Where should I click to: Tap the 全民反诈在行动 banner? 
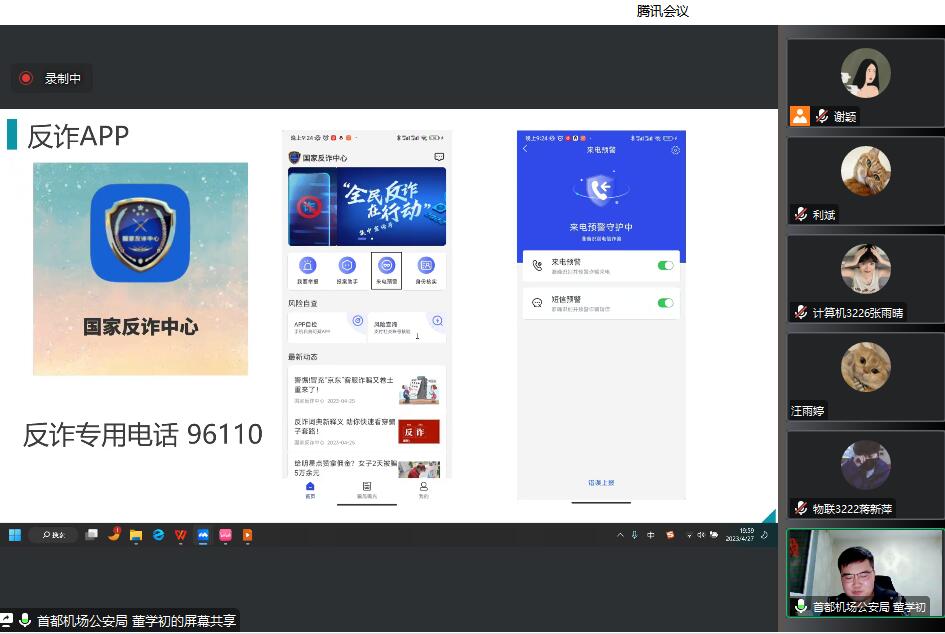367,207
